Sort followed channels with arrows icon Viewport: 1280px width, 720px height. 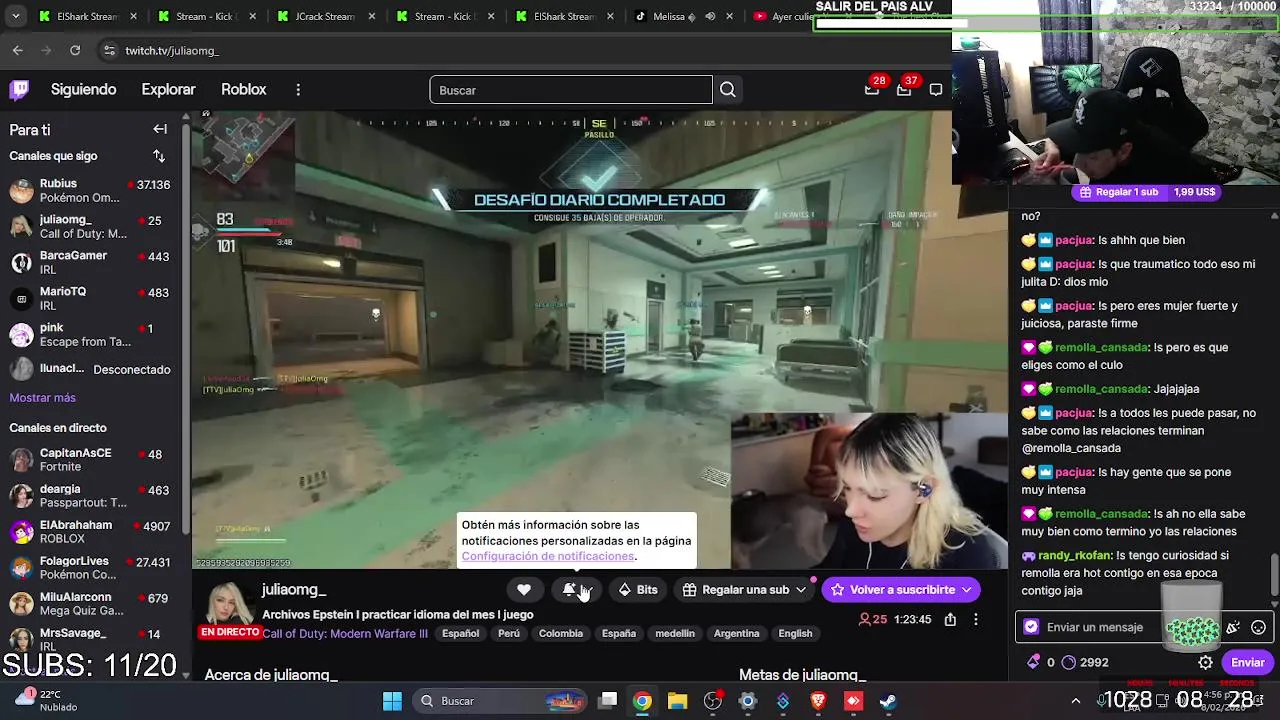pyautogui.click(x=159, y=156)
